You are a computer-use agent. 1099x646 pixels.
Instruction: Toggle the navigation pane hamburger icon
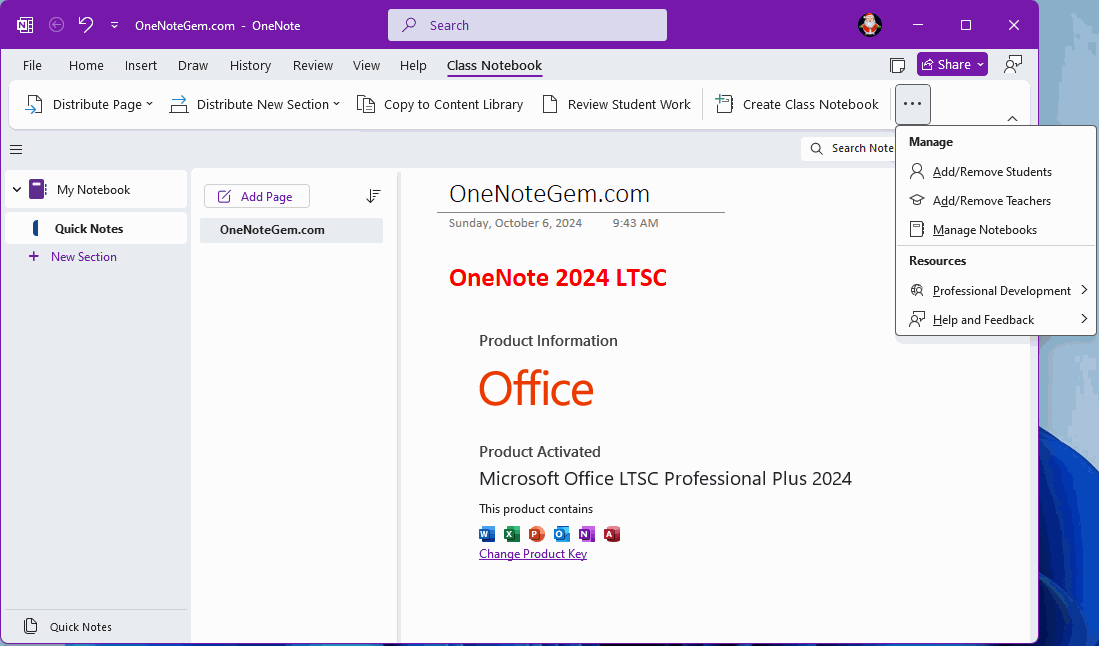coord(16,149)
